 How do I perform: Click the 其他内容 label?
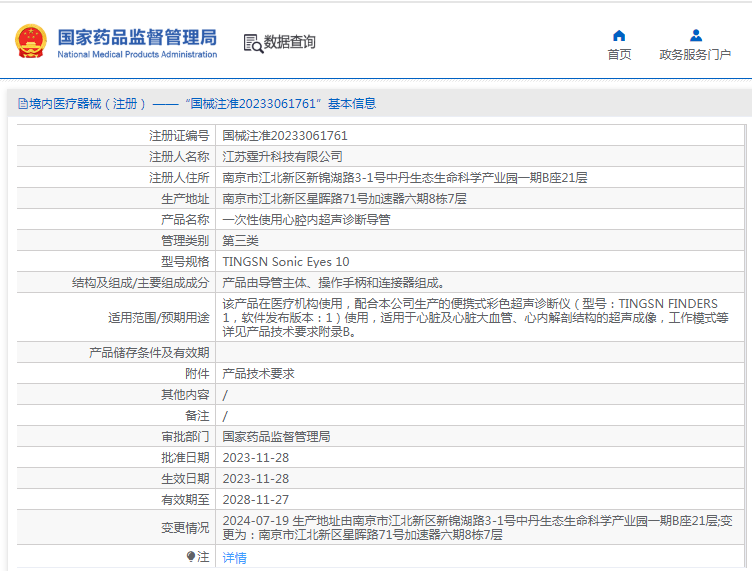tap(185, 395)
